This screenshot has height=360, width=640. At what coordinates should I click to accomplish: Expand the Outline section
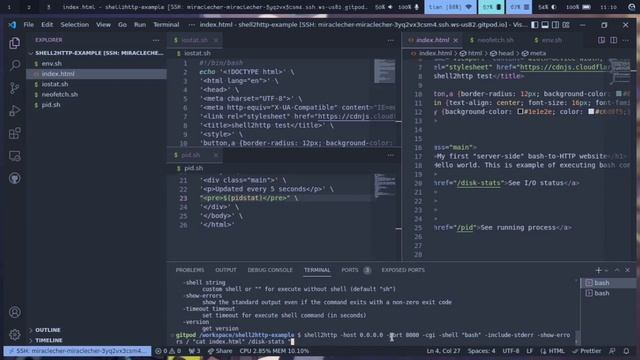(x=48, y=330)
